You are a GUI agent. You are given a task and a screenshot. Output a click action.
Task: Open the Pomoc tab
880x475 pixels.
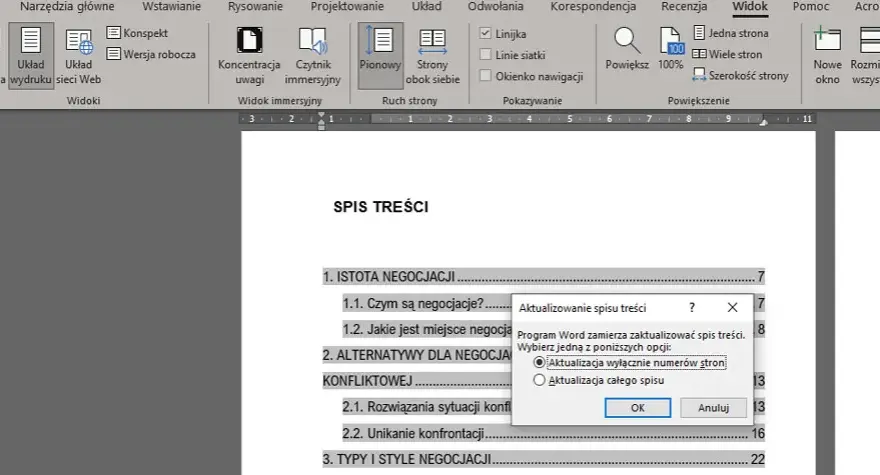811,7
